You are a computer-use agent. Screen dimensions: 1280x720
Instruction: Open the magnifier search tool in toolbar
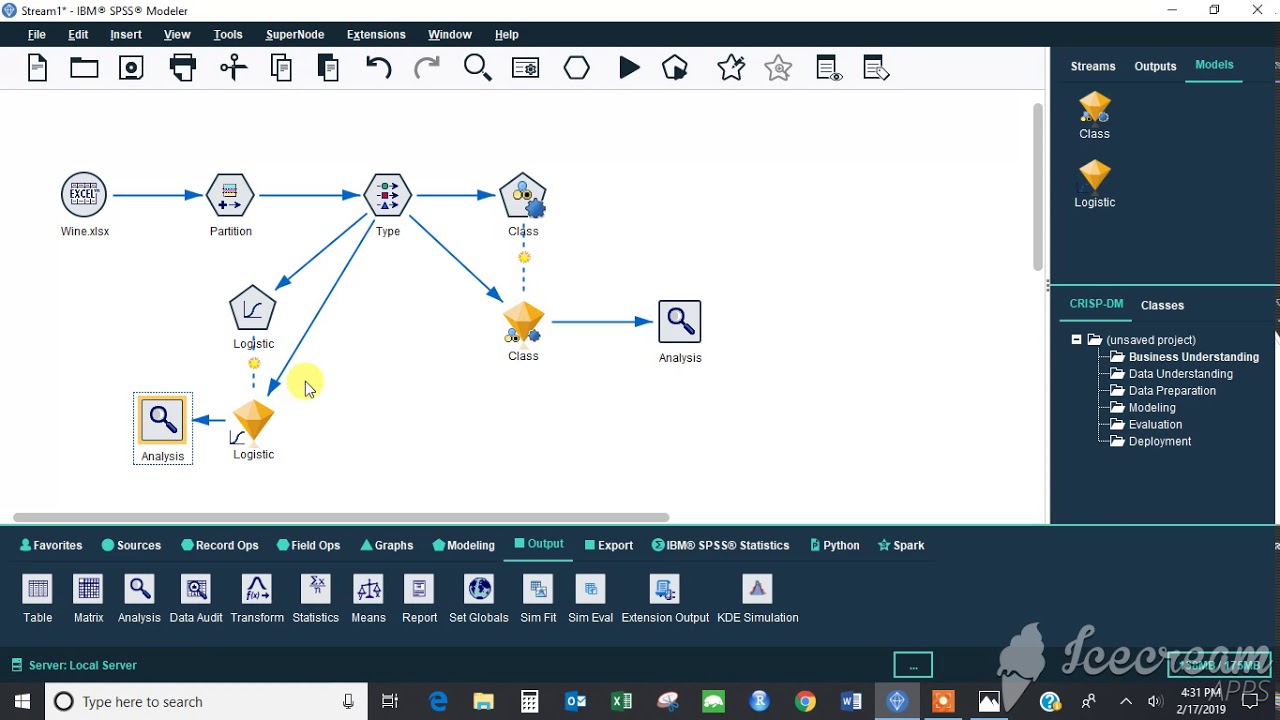(477, 68)
